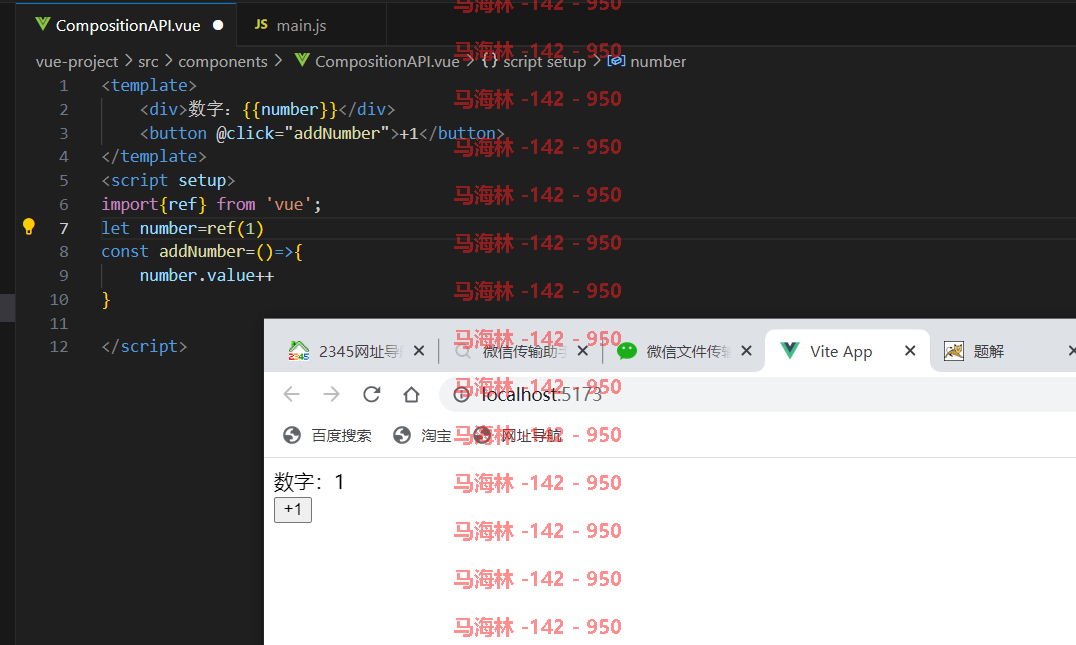
Task: Click 'import{ref}' statement text
Action: [x=154, y=204]
